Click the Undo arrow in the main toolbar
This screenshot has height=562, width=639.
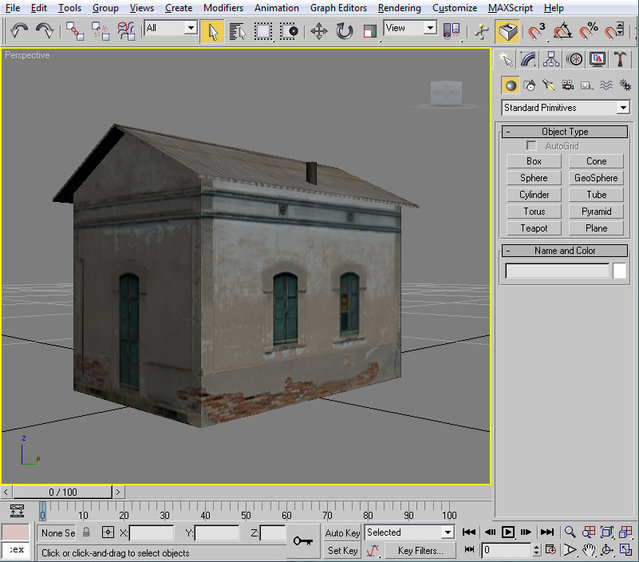point(19,31)
